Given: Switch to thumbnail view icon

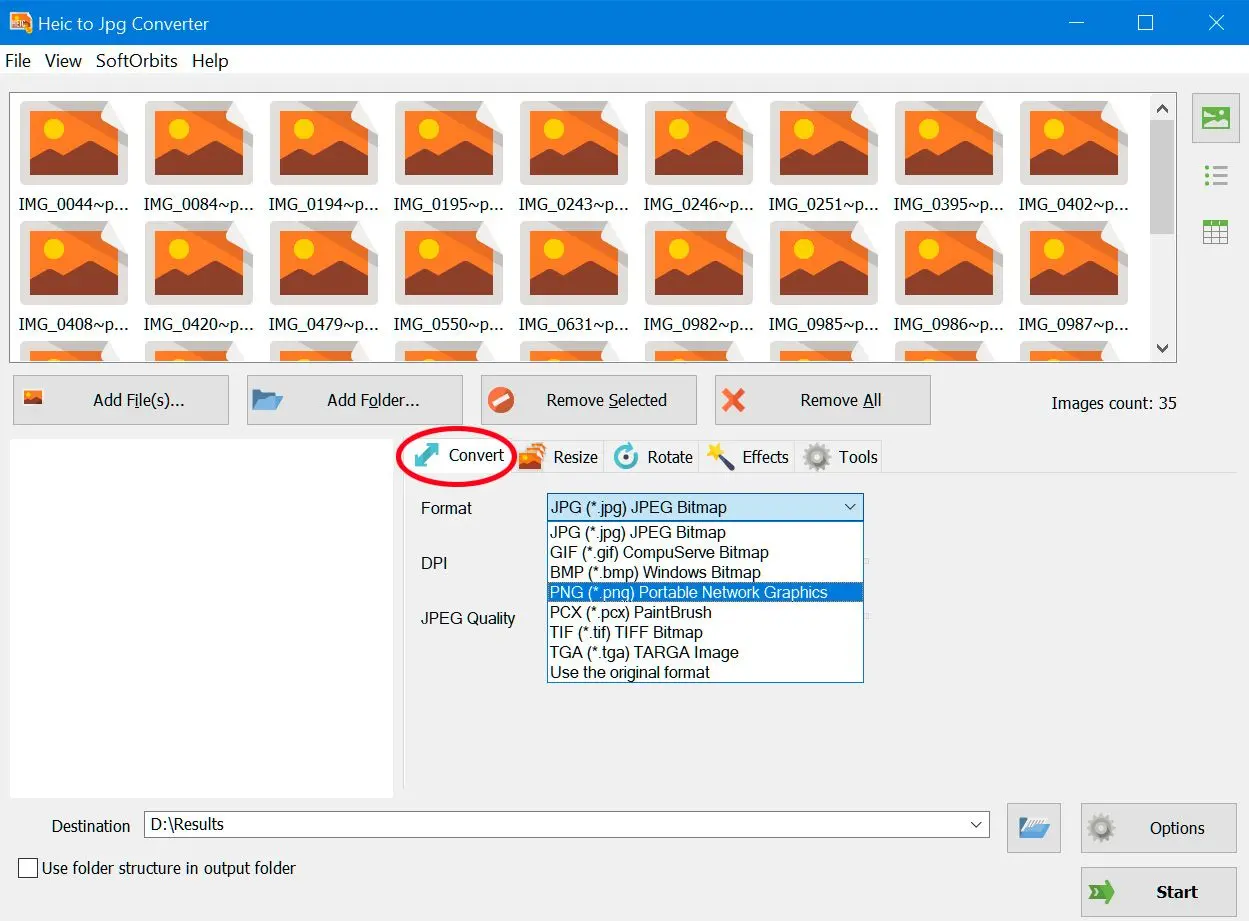Looking at the screenshot, I should coord(1215,119).
